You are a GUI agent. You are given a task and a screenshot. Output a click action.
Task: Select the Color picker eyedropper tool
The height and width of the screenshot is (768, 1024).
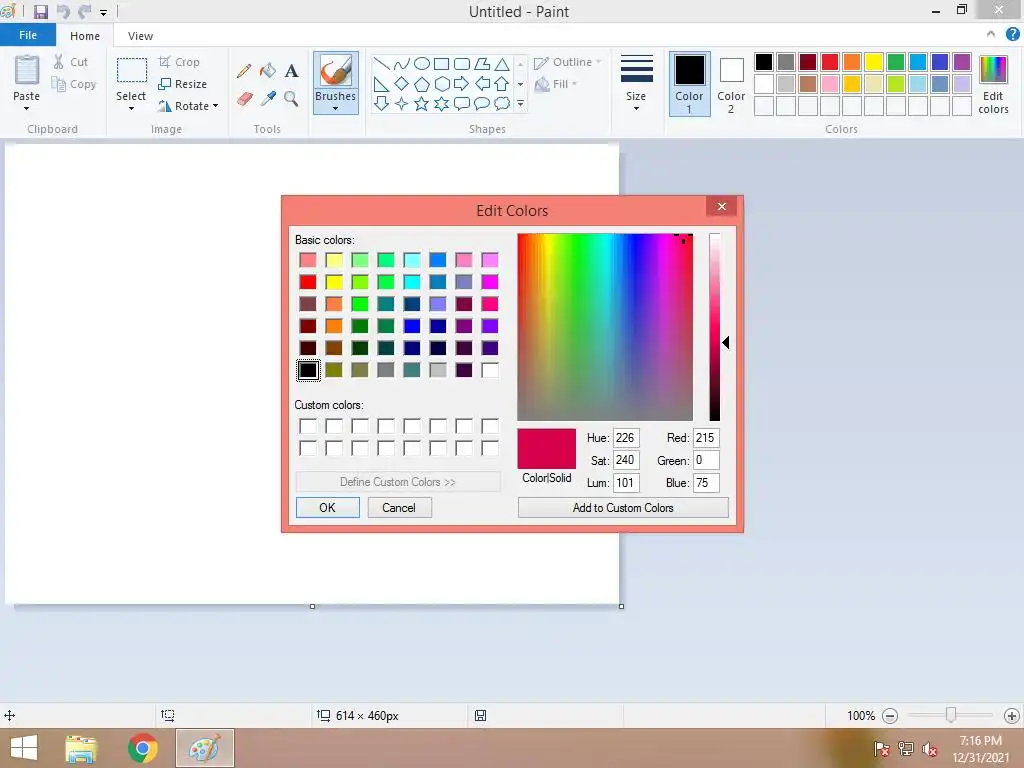pyautogui.click(x=268, y=99)
